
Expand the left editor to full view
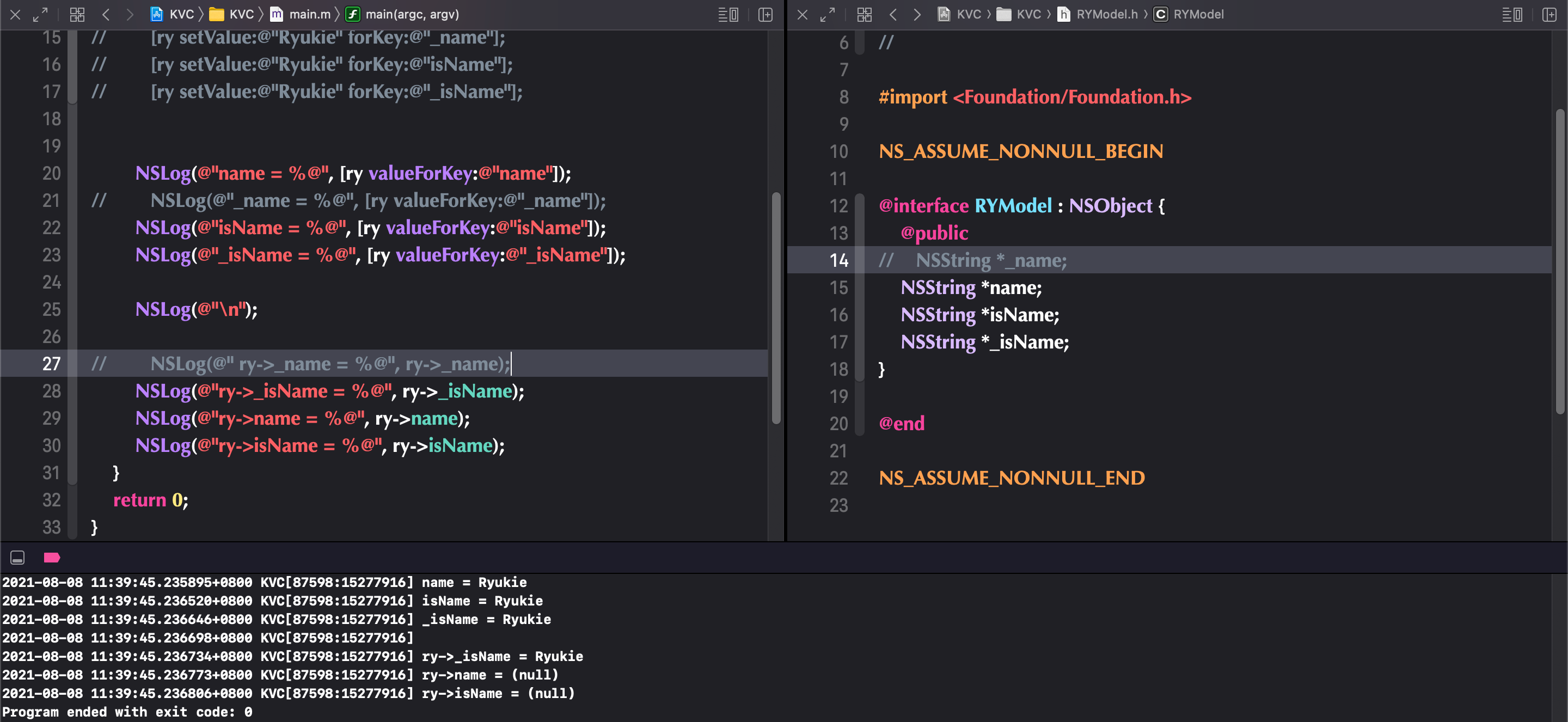[x=40, y=14]
